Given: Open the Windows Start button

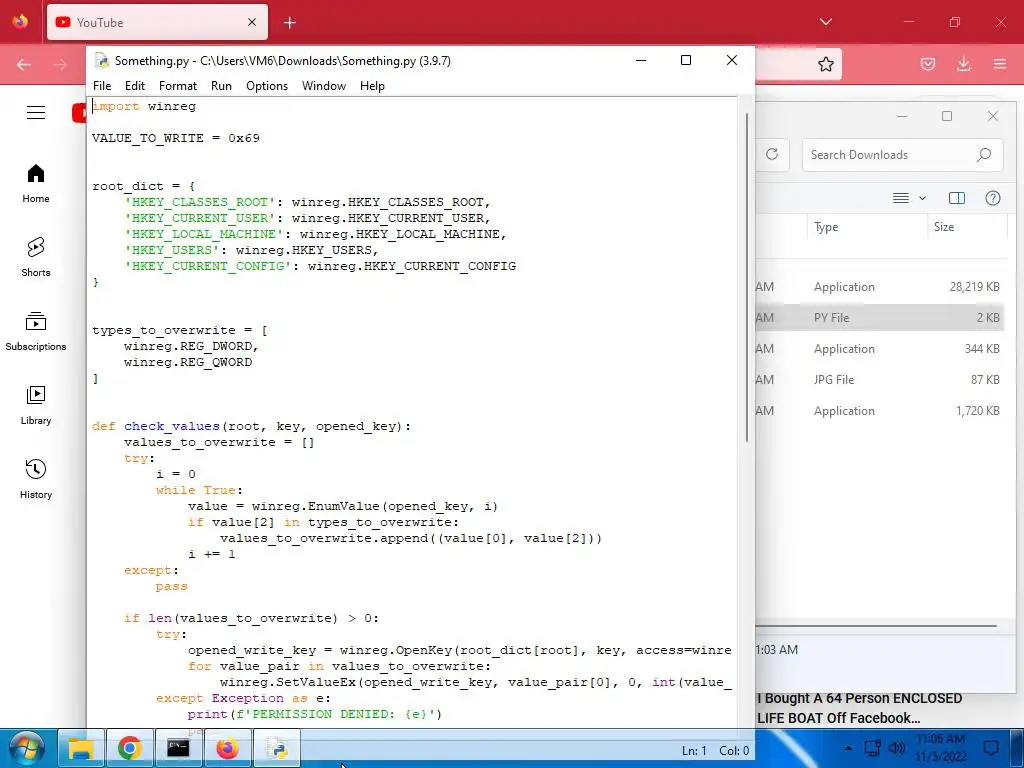Looking at the screenshot, I should 27,748.
